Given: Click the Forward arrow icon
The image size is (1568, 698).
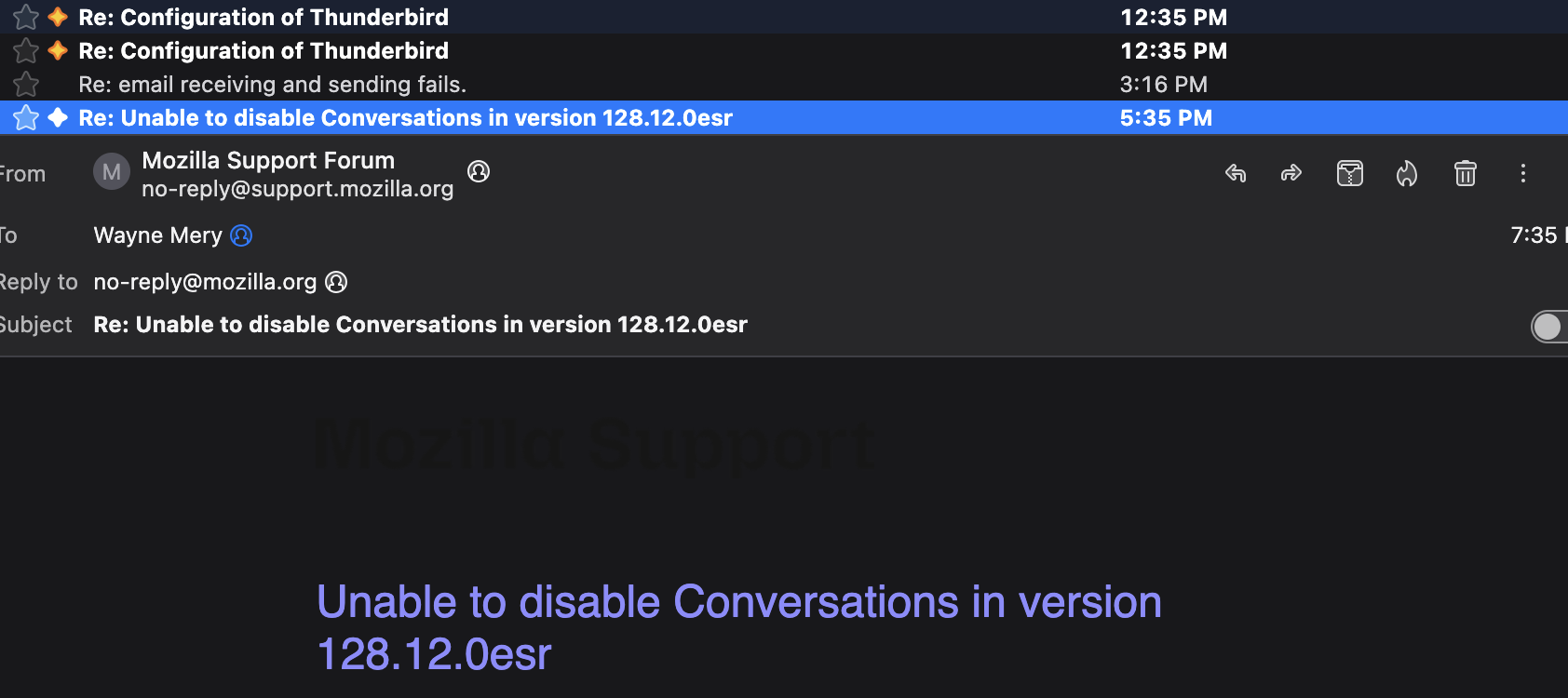Looking at the screenshot, I should [x=1291, y=173].
